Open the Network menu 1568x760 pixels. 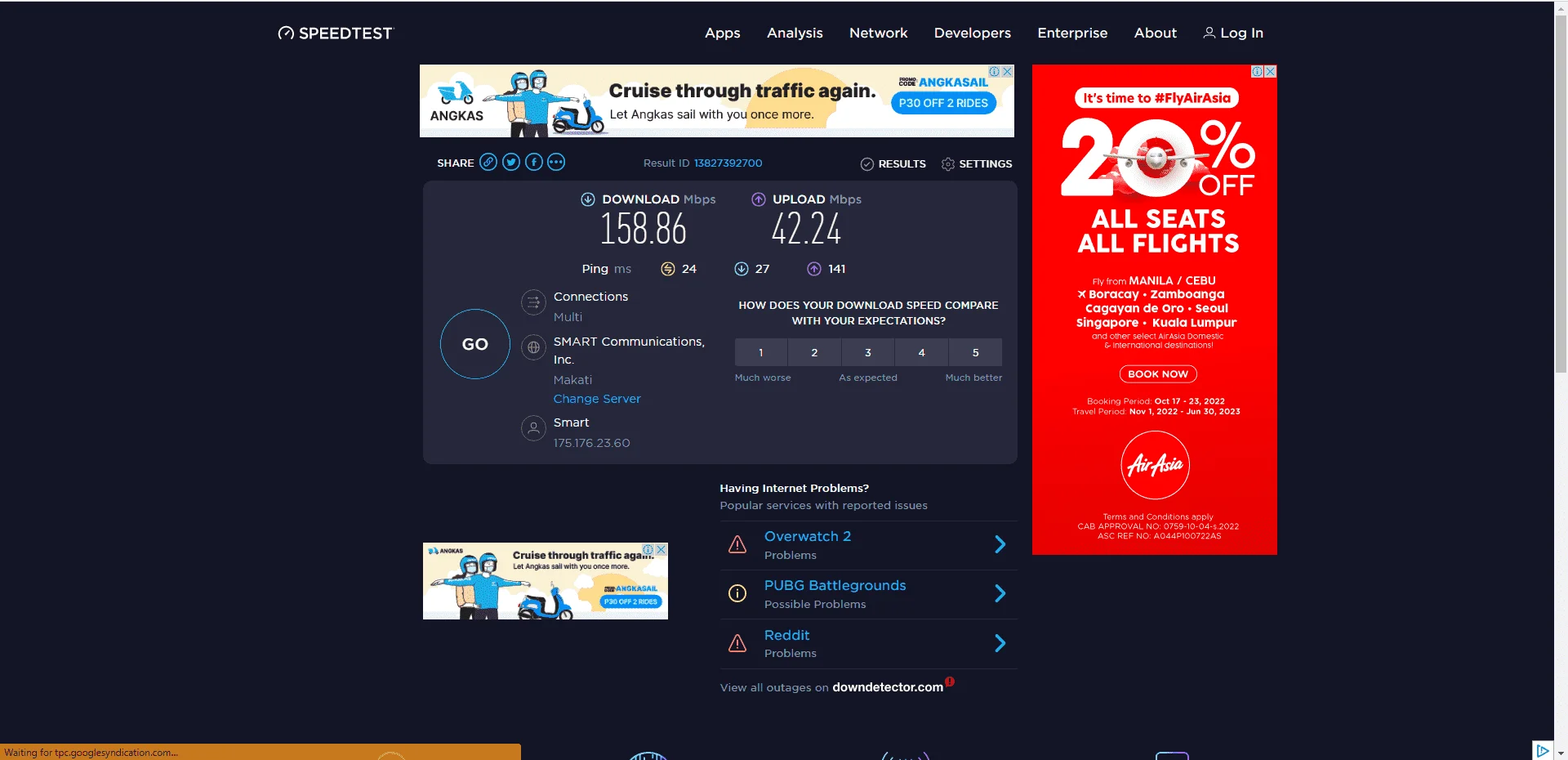[x=879, y=33]
